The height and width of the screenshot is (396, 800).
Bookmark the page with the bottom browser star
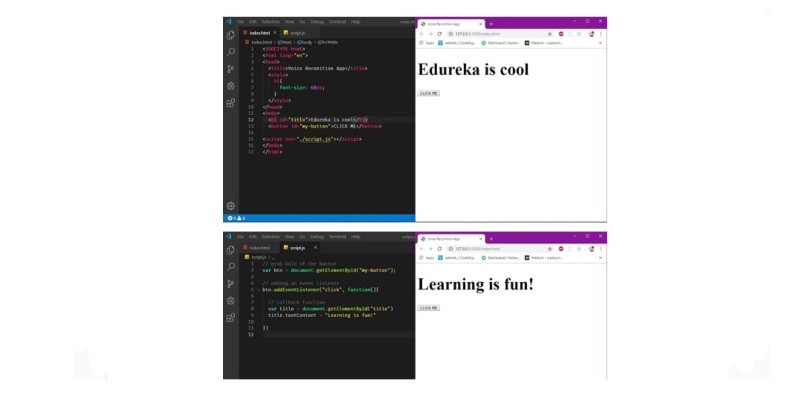coord(549,249)
